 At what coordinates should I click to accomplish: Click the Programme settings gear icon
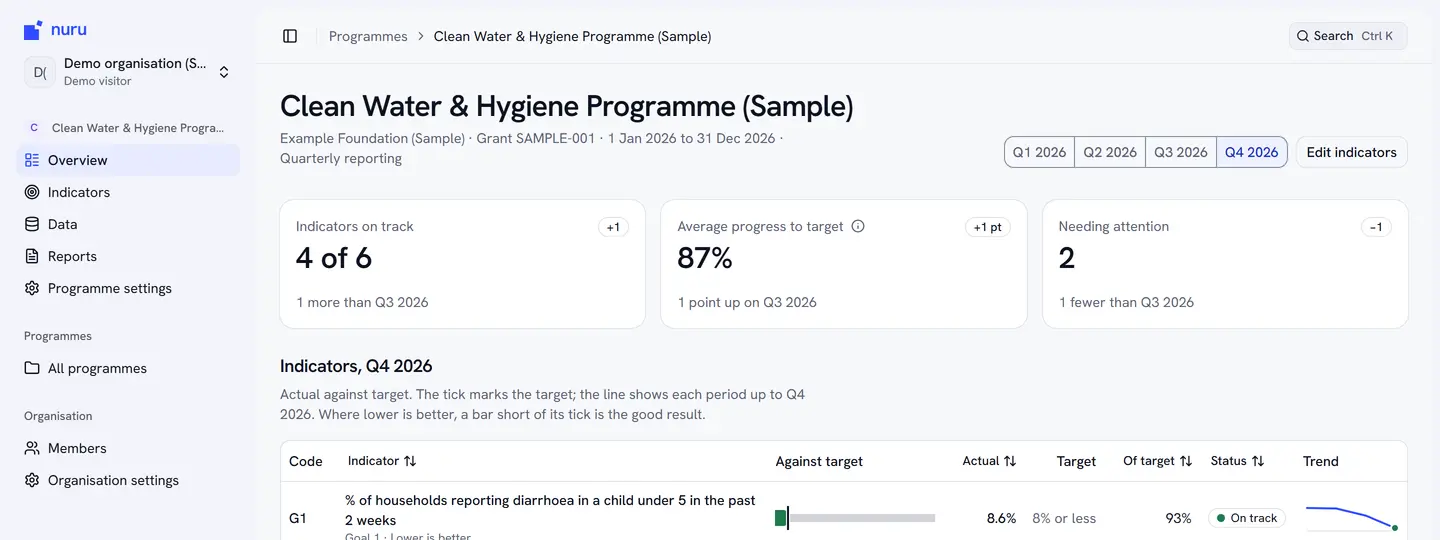pyautogui.click(x=32, y=288)
